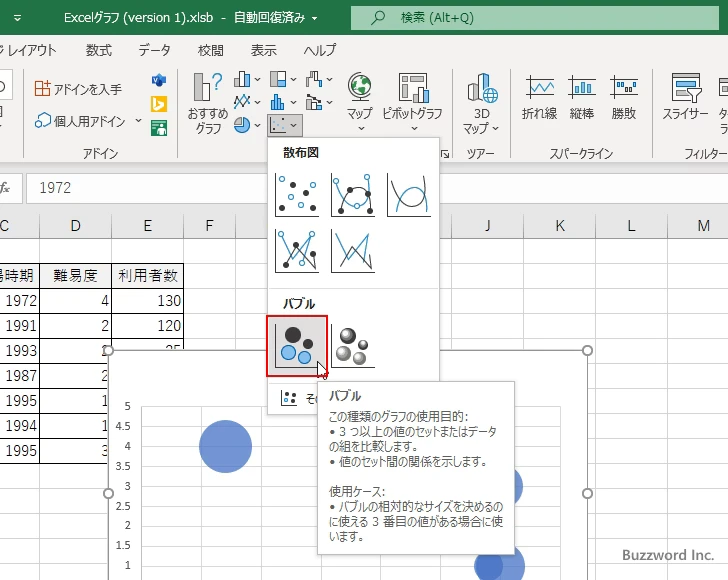Click the Insert Statistic chart icon

[x=278, y=102]
